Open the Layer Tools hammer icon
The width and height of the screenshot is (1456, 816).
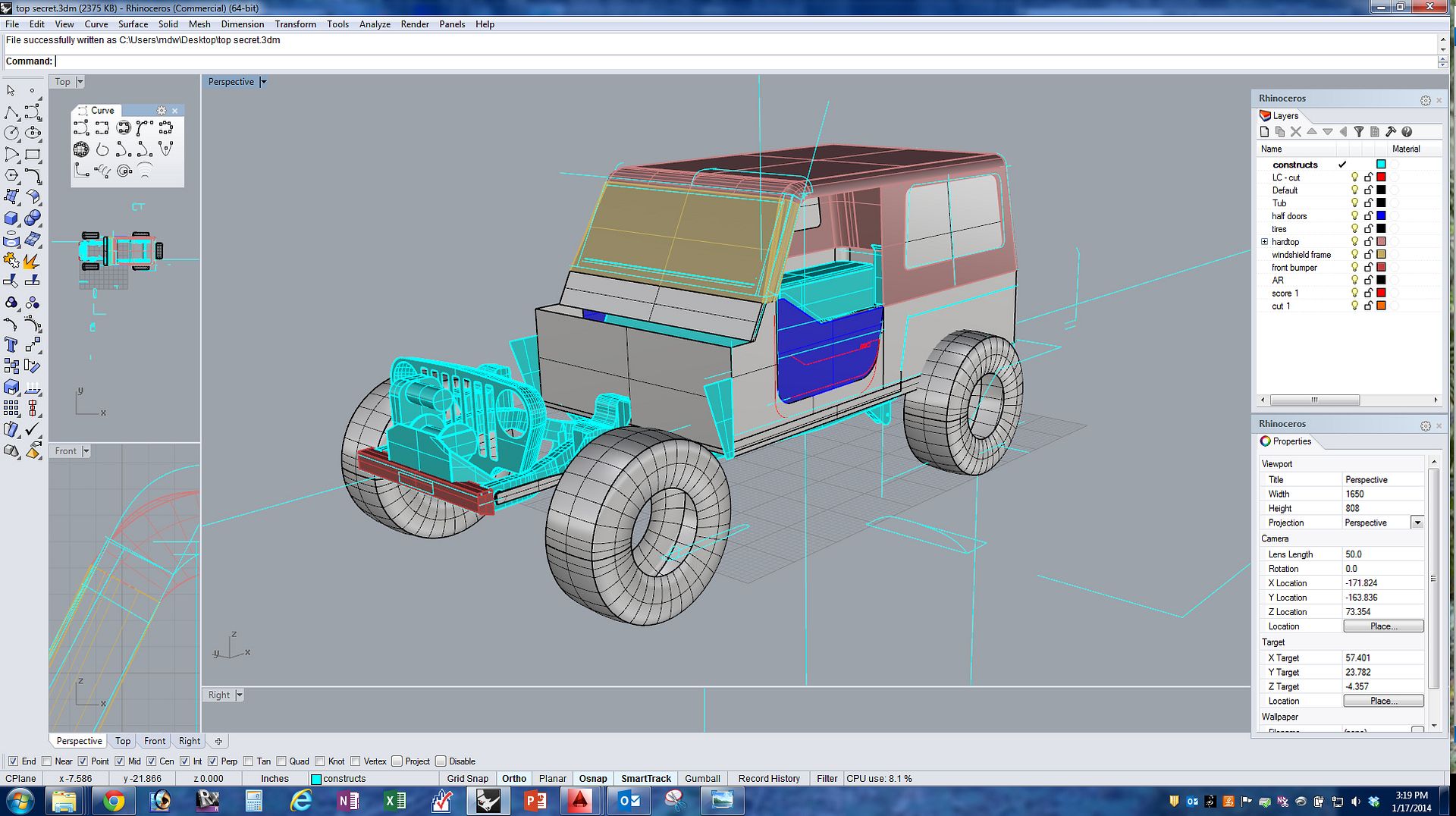pyautogui.click(x=1392, y=131)
